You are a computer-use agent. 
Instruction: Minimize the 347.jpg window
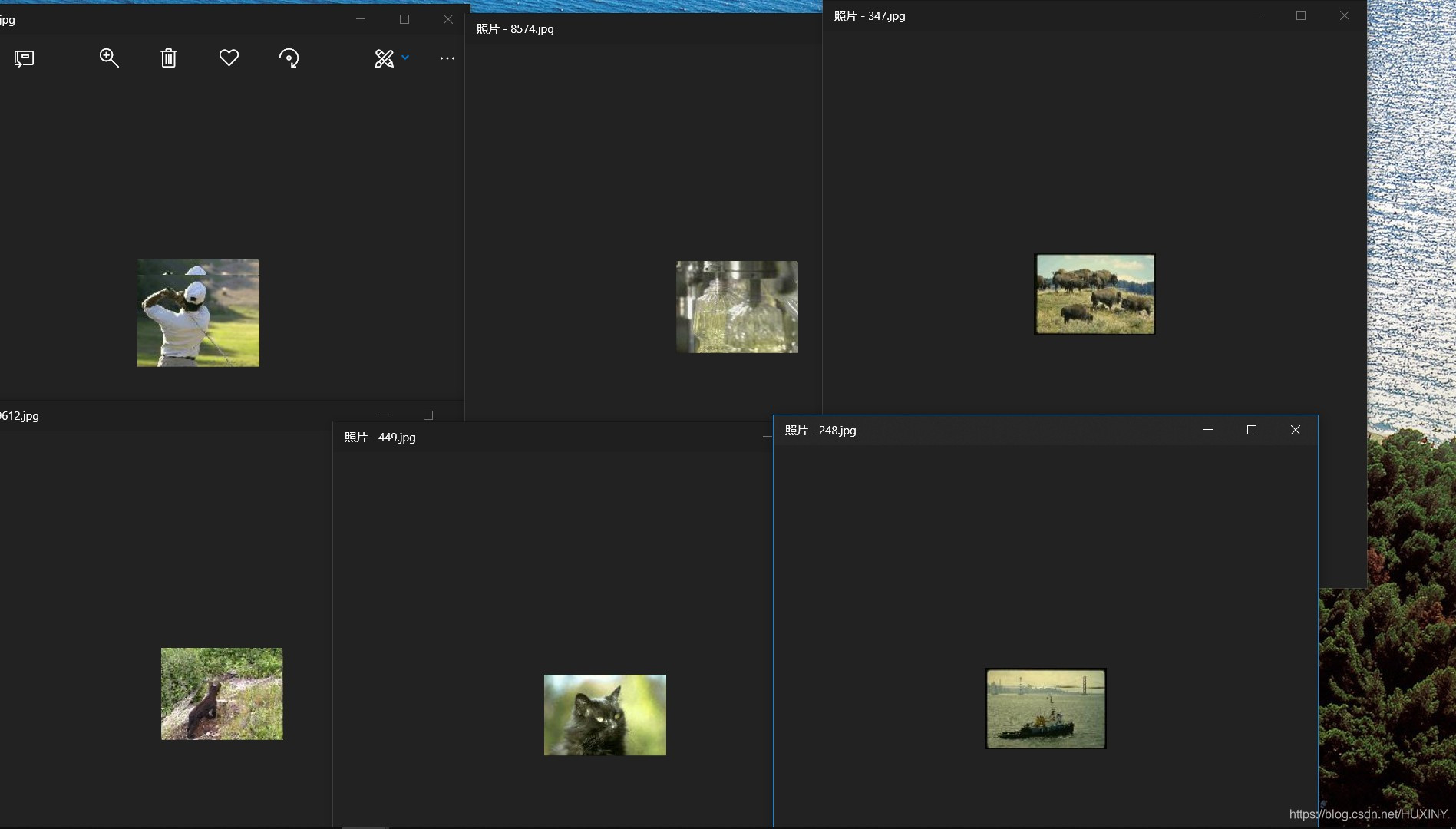point(1257,15)
